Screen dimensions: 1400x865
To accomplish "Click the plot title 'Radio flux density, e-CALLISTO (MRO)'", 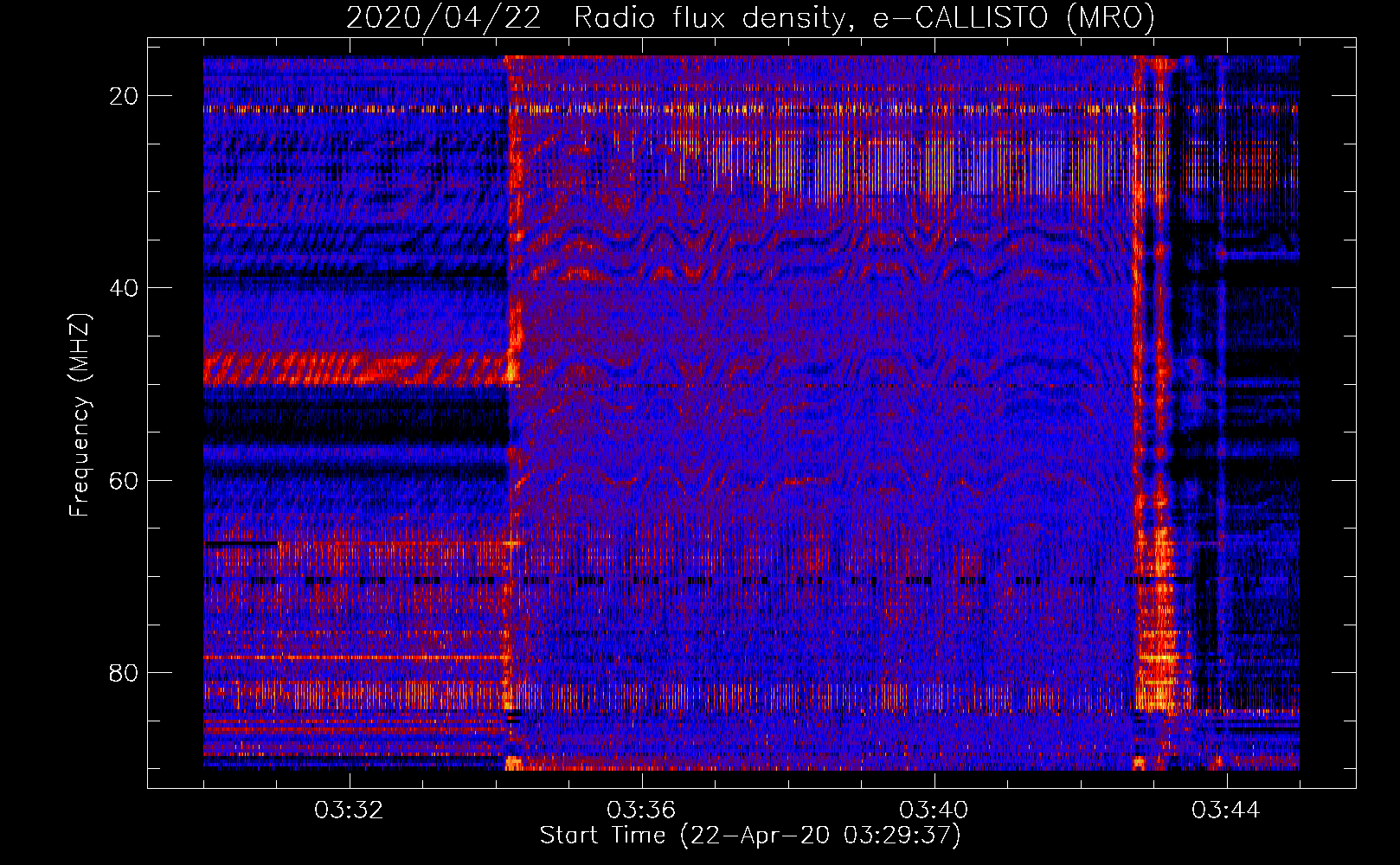I will point(864,17).
